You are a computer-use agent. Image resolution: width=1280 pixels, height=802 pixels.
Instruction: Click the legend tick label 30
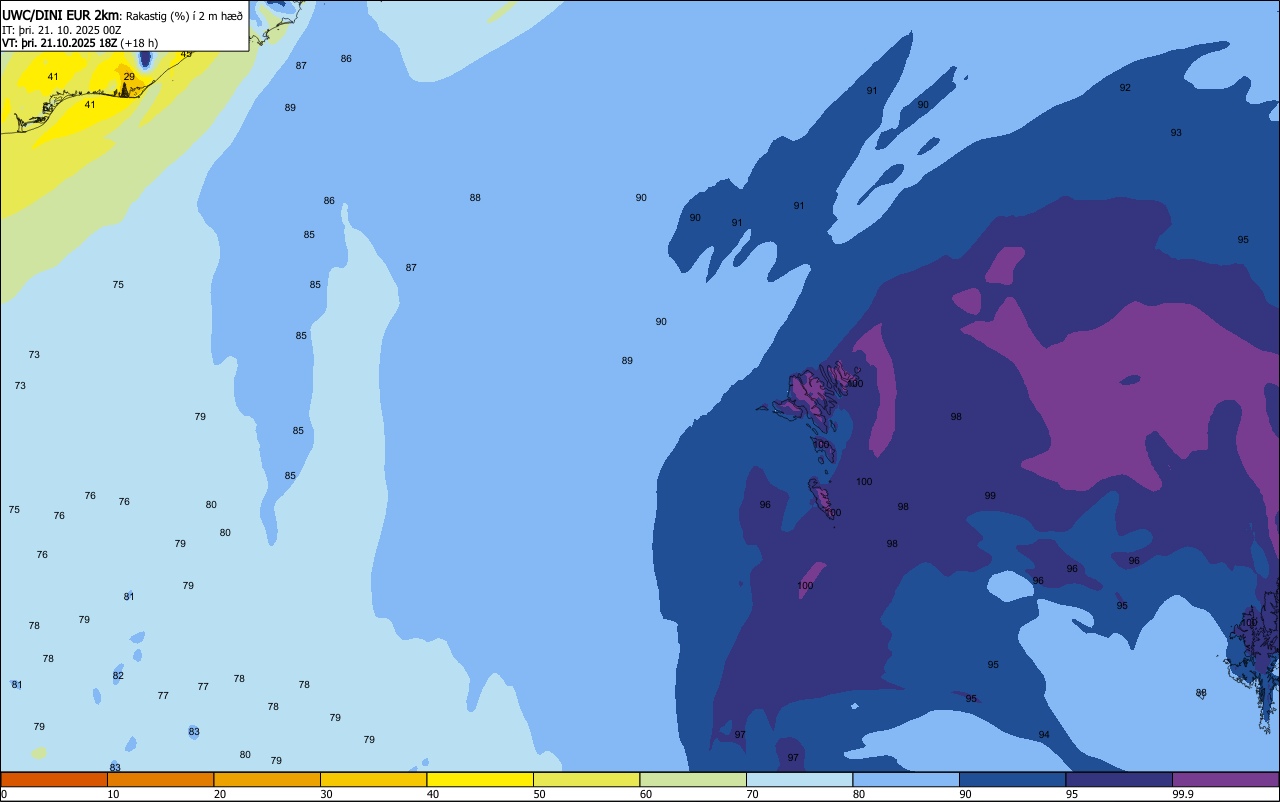326,794
